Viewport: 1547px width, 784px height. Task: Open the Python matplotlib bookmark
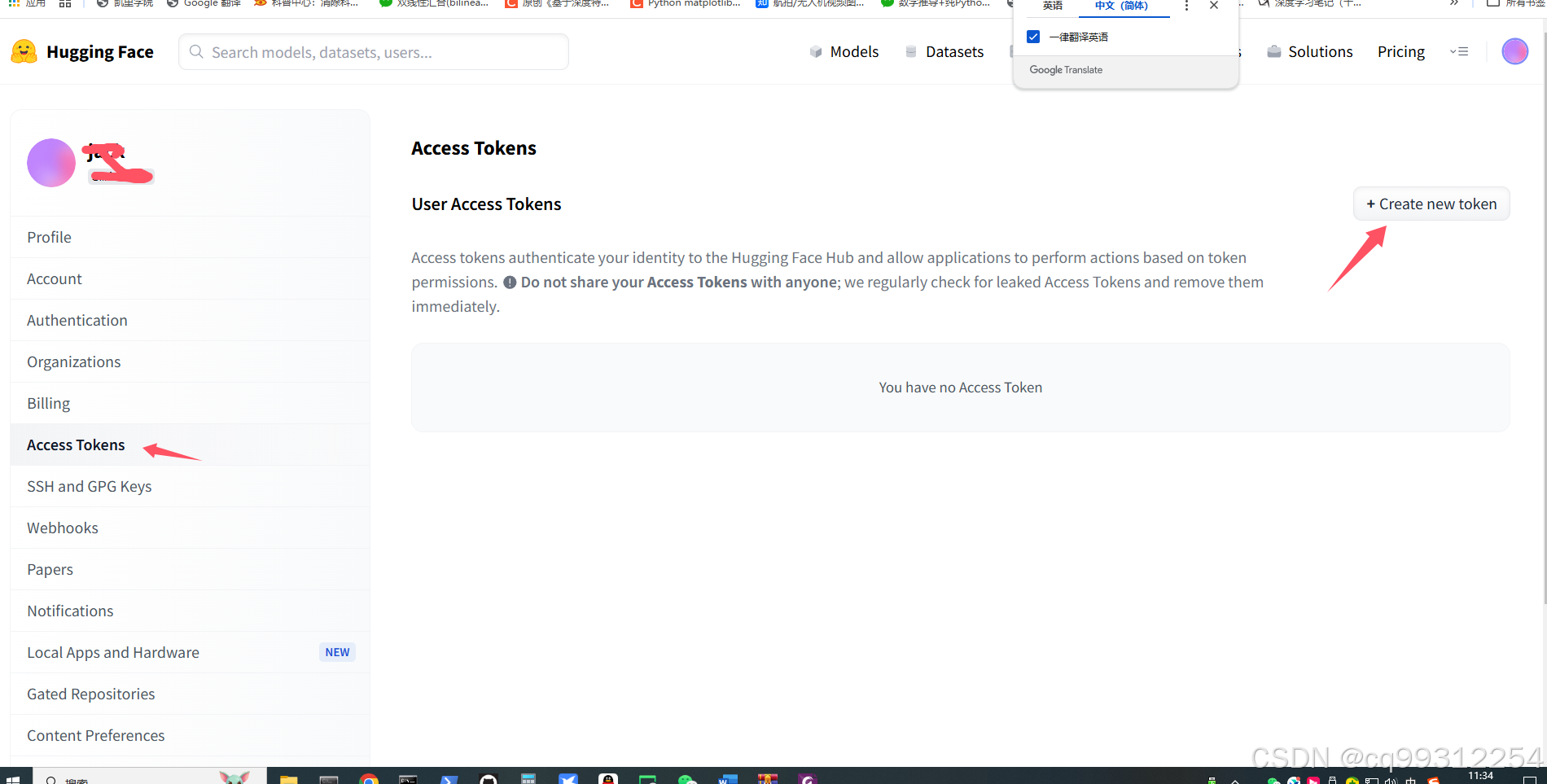coord(686,4)
